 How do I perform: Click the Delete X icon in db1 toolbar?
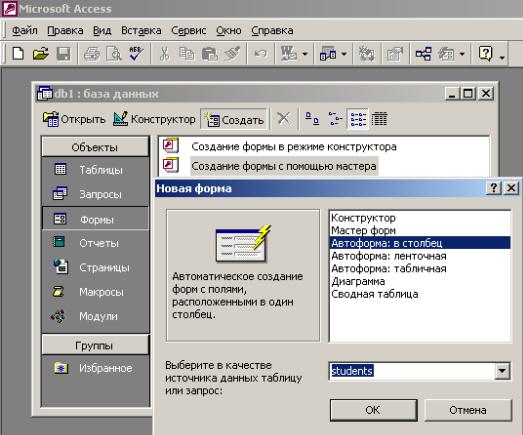(x=284, y=119)
